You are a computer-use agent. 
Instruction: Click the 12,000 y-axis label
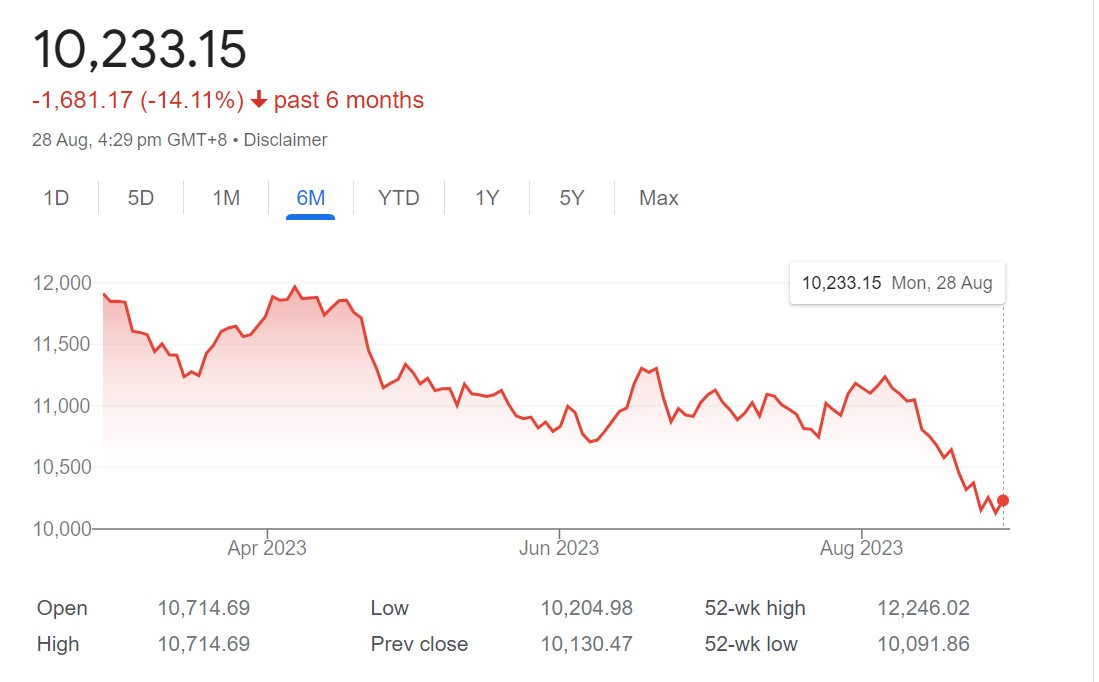click(x=62, y=283)
